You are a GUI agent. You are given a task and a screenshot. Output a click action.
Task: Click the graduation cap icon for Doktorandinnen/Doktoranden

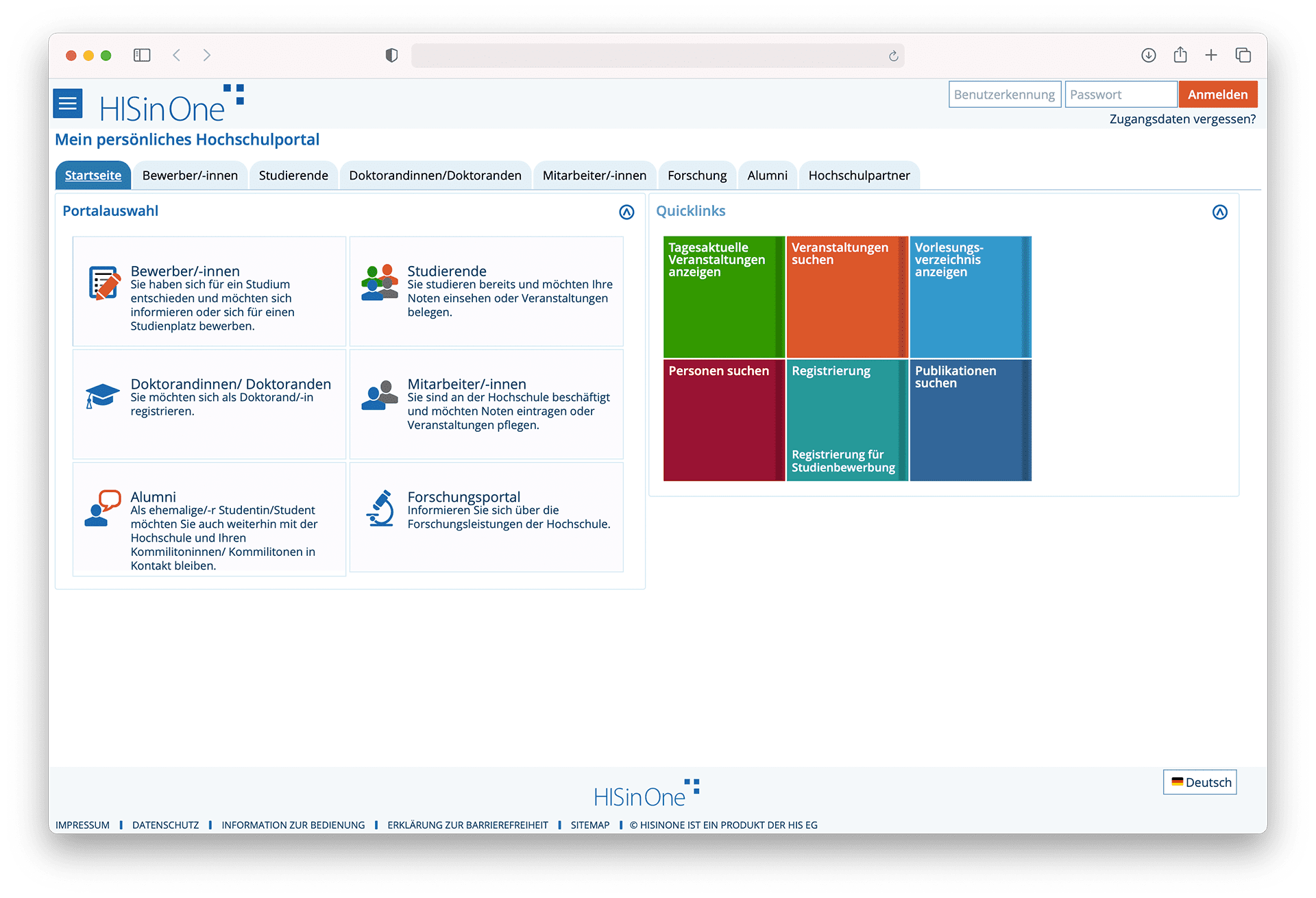pyautogui.click(x=102, y=396)
